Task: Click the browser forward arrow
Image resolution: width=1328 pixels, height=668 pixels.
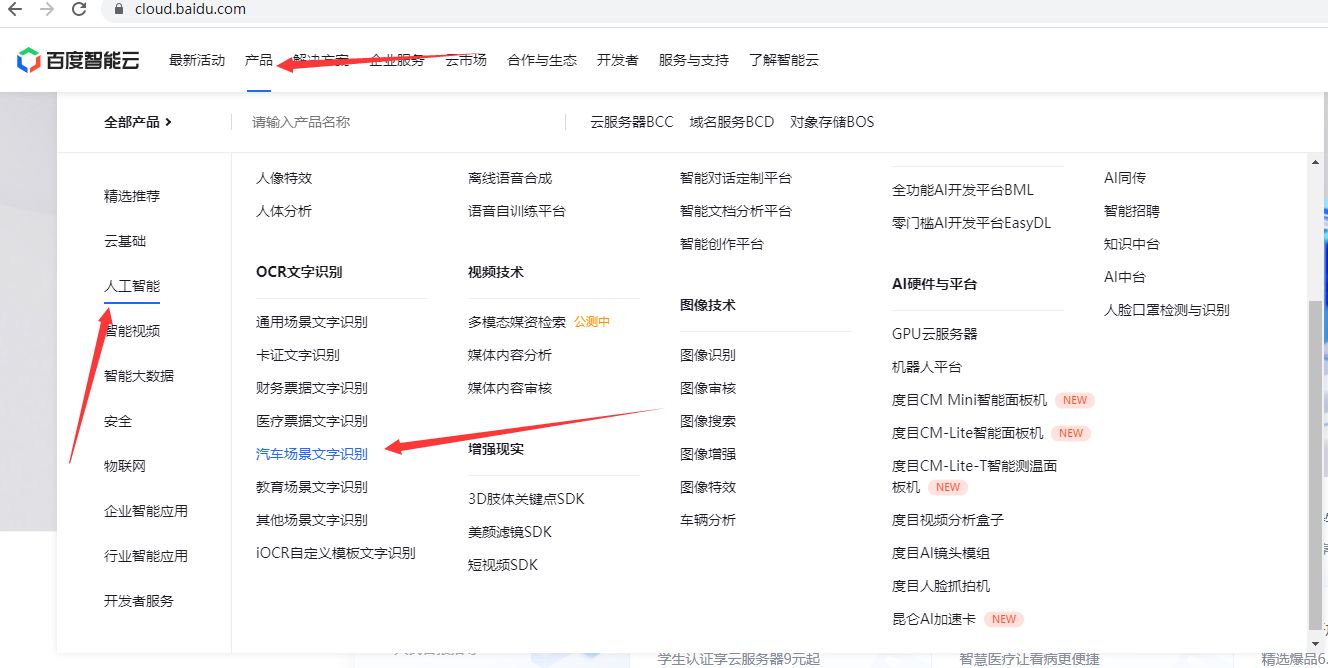Action: (46, 9)
